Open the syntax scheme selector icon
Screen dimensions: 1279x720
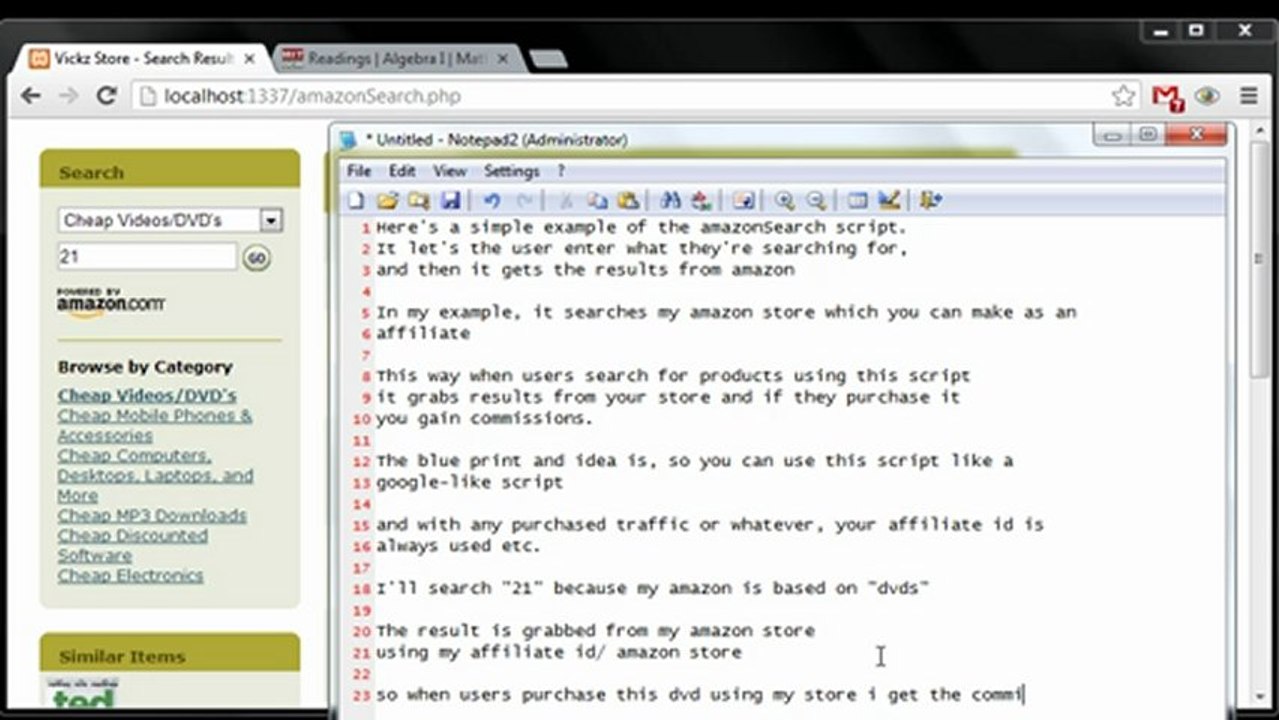click(x=857, y=201)
